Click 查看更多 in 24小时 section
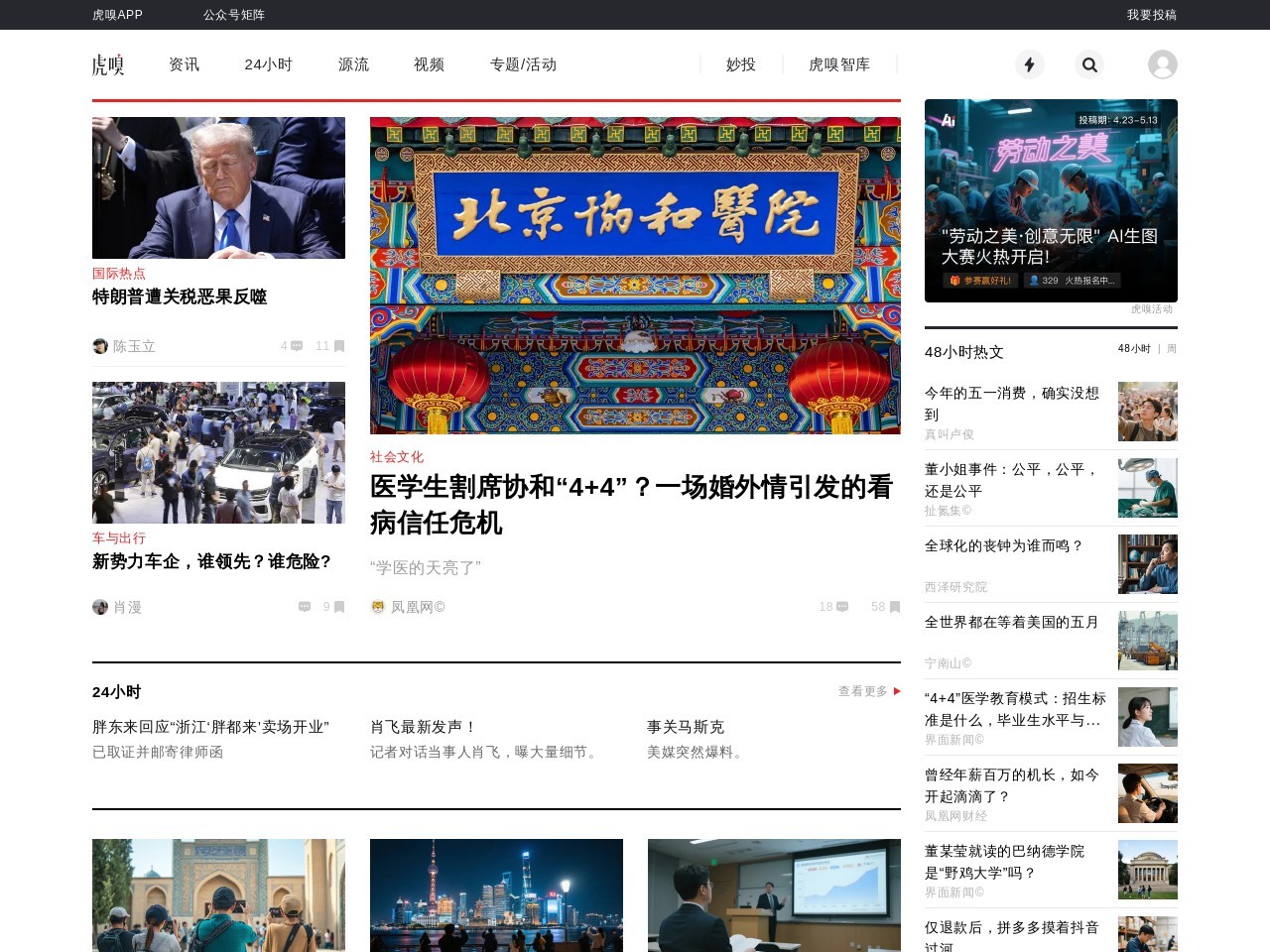This screenshot has width=1270, height=952. pos(863,691)
